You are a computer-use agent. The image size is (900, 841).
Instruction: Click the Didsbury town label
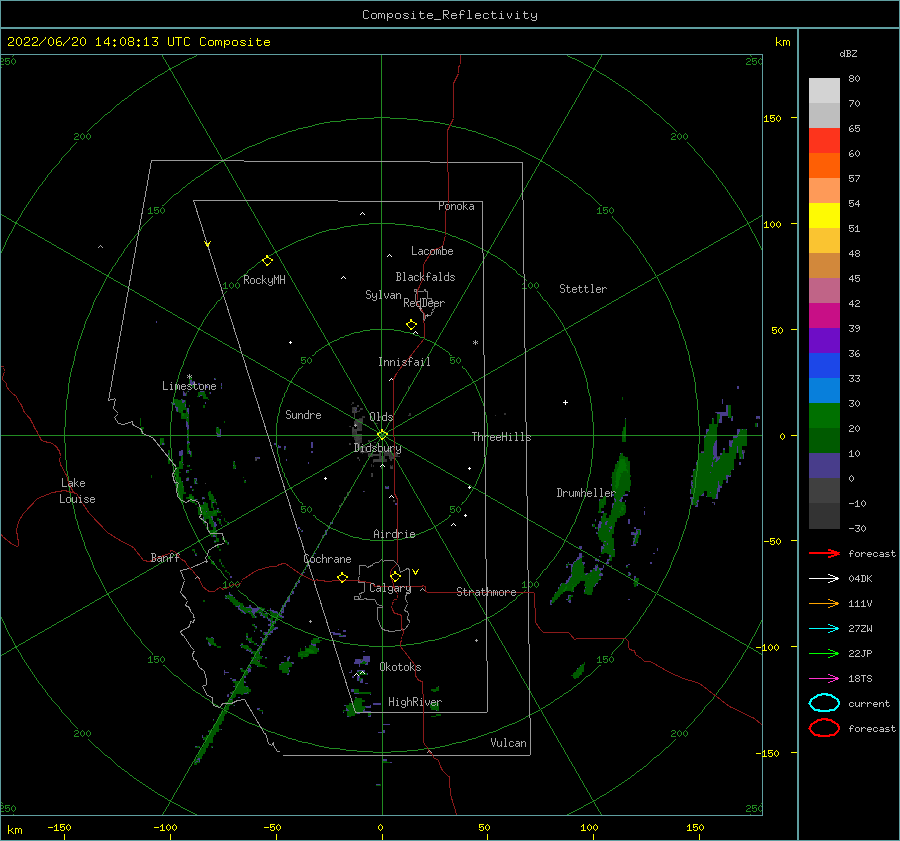(377, 448)
